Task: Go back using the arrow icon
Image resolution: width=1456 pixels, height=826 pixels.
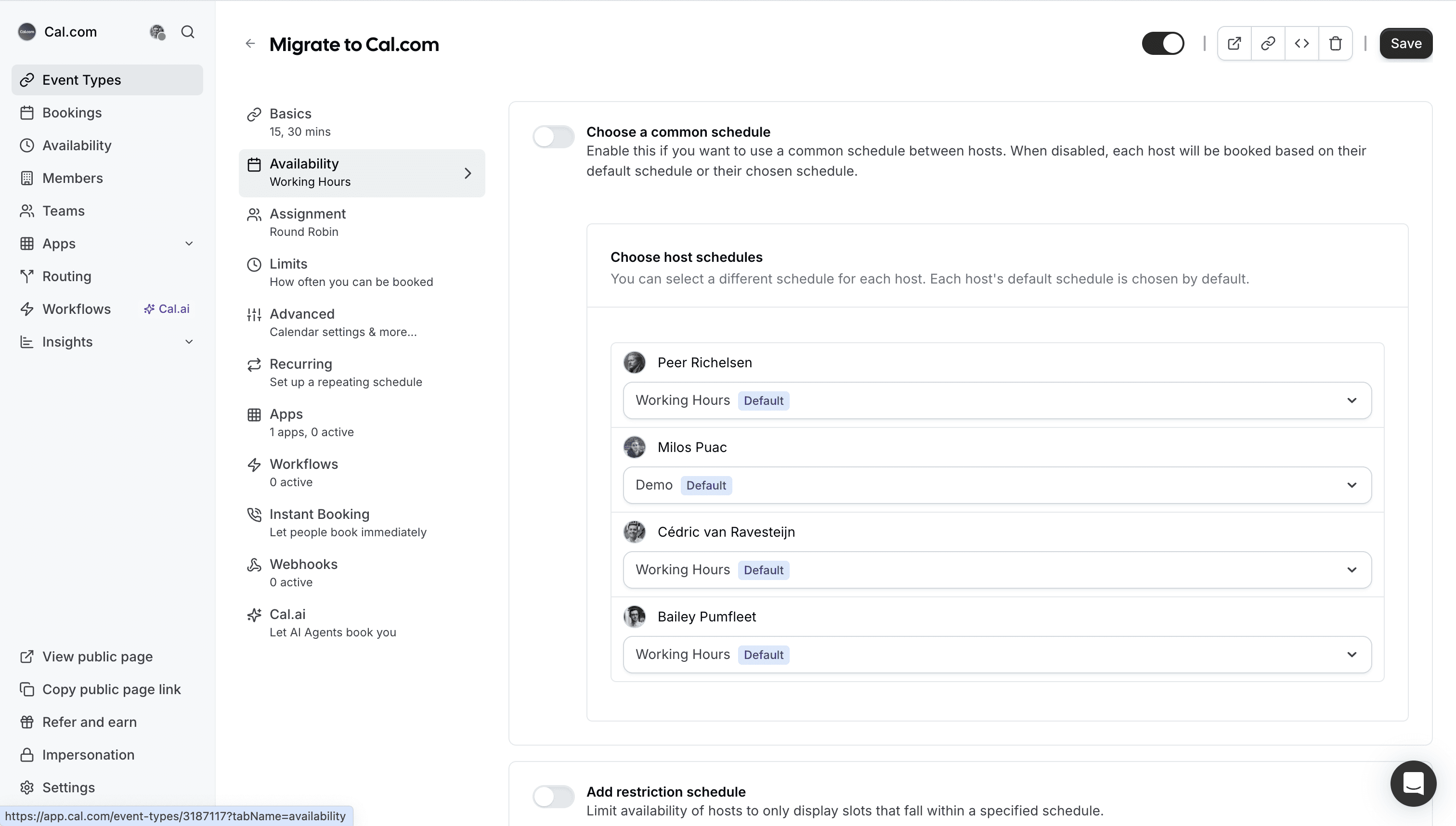Action: point(250,44)
